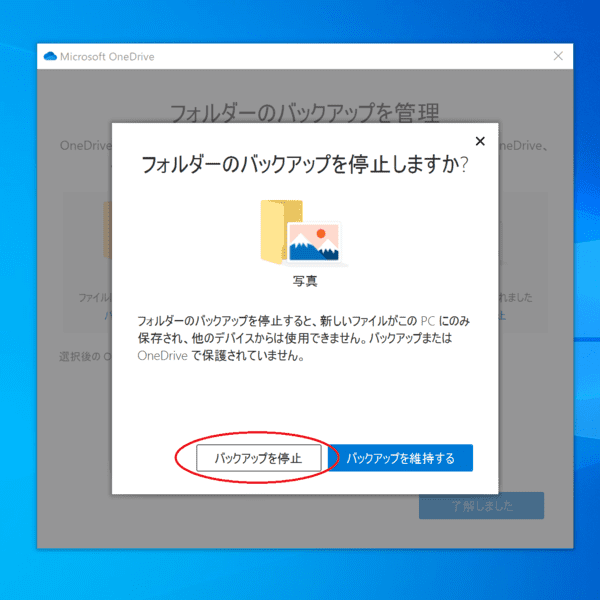Click the warning paragraph about stopping backup
Image resolution: width=600 pixels, height=600 pixels.
point(303,338)
